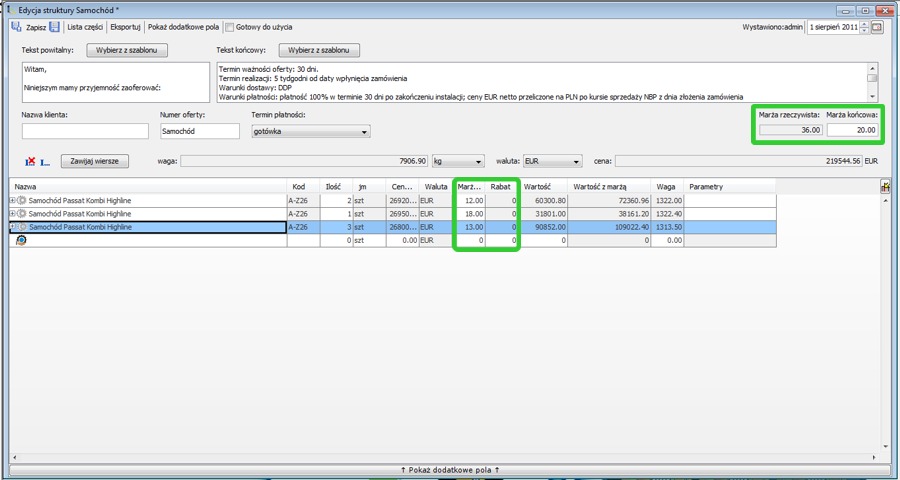Click Wybierz z szablonu for Tekst powitalny
Screen dimensions: 900x480
127,51
